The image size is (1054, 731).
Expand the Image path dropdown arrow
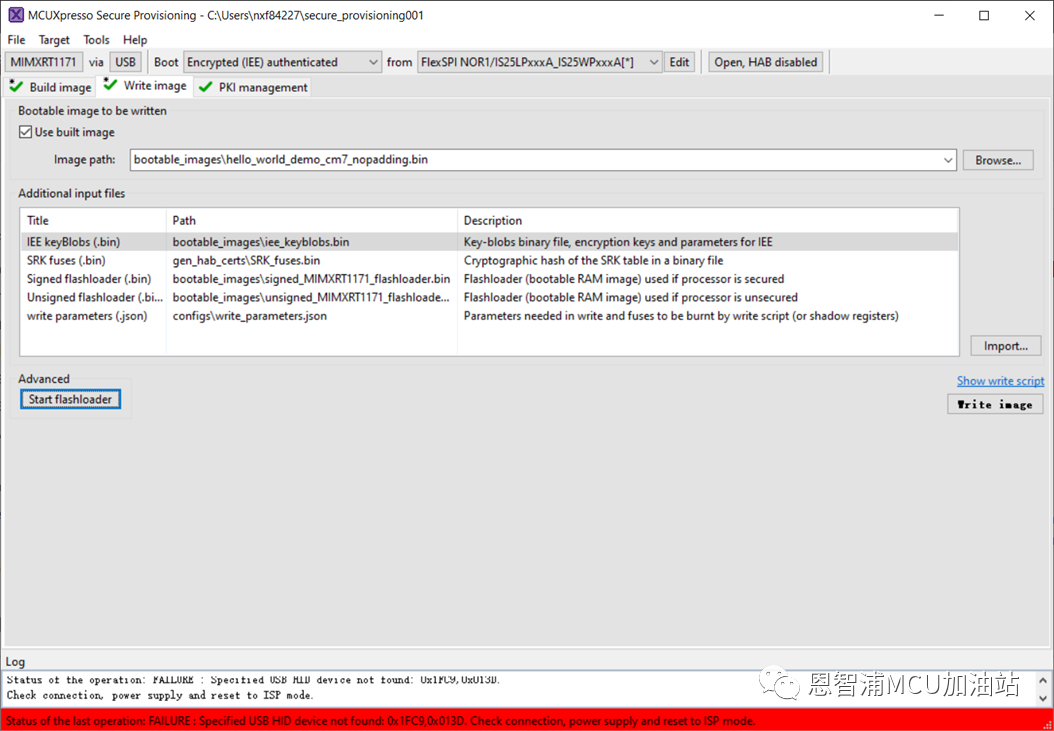tap(948, 160)
